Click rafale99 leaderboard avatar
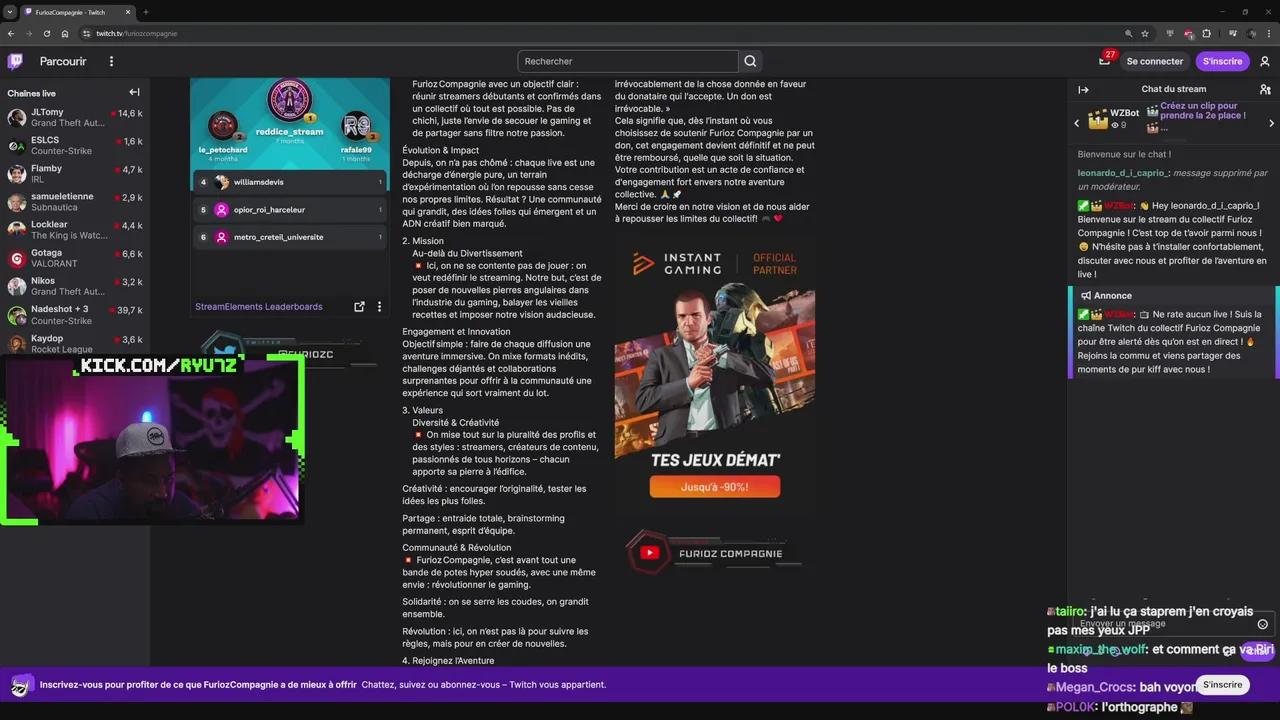 (x=357, y=126)
